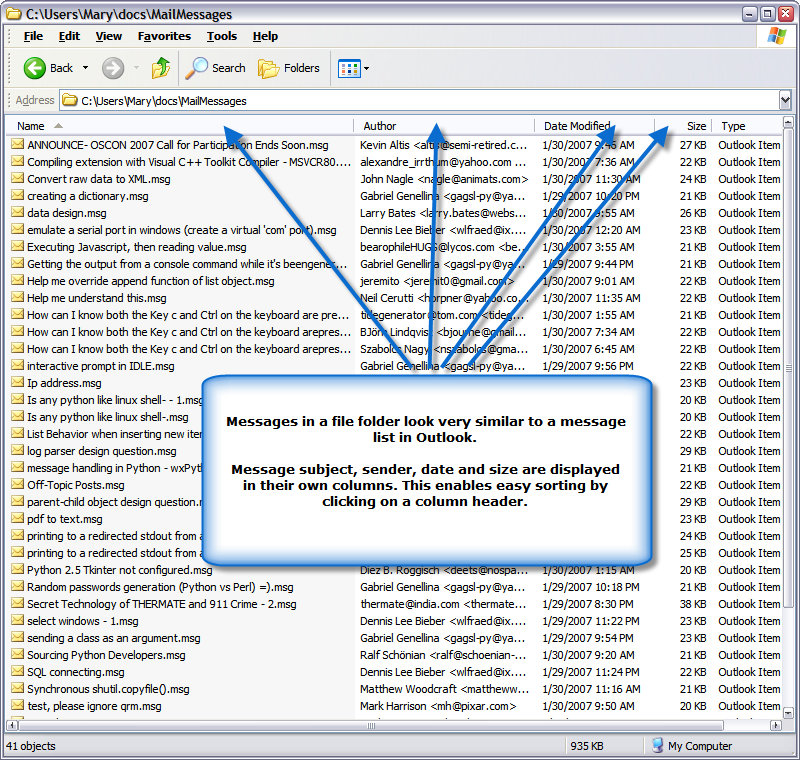The width and height of the screenshot is (800, 760).
Task: Click the 41 objects status bar text
Action: click(31, 746)
